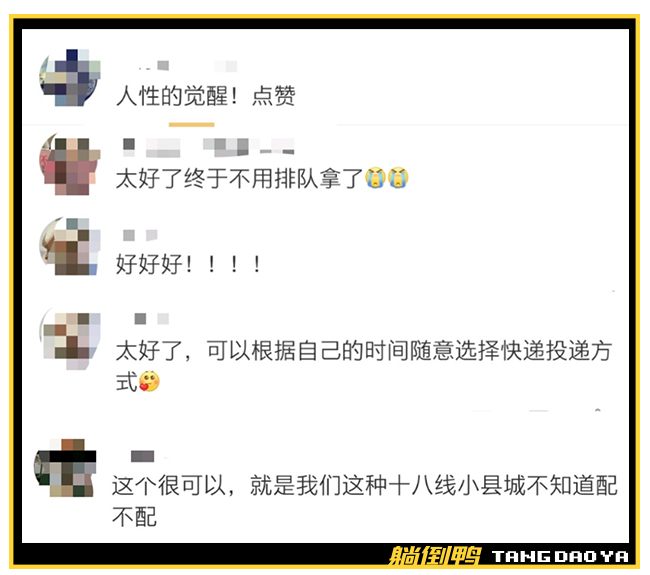
Task: Click blurred username above 快递投递 comment
Action: pos(152,318)
